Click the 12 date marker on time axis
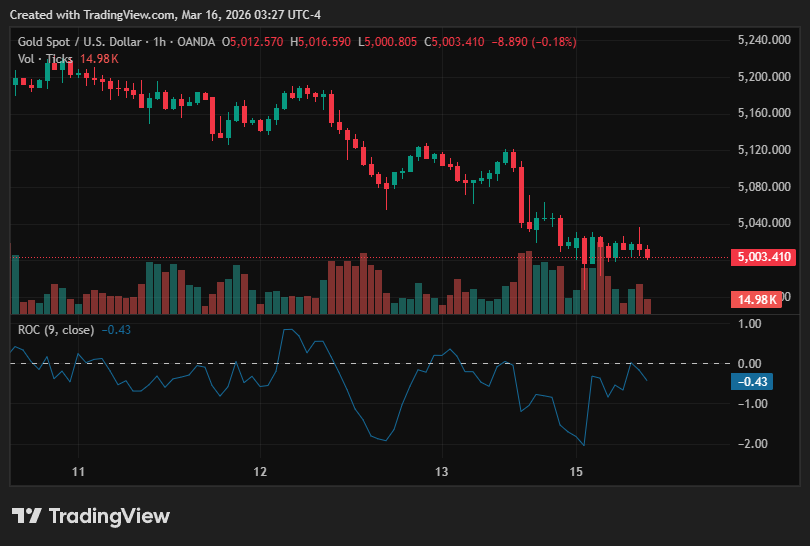 (260, 472)
